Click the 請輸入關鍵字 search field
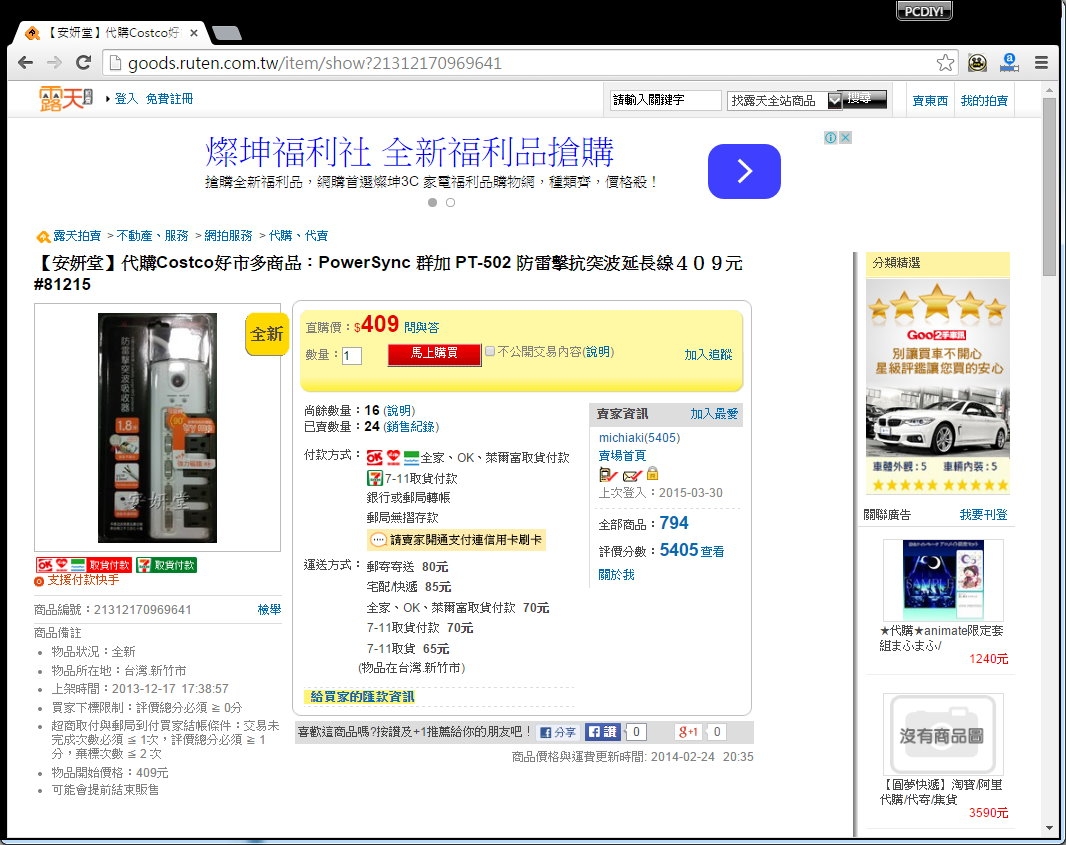Viewport: 1066px width, 845px height. coord(665,101)
